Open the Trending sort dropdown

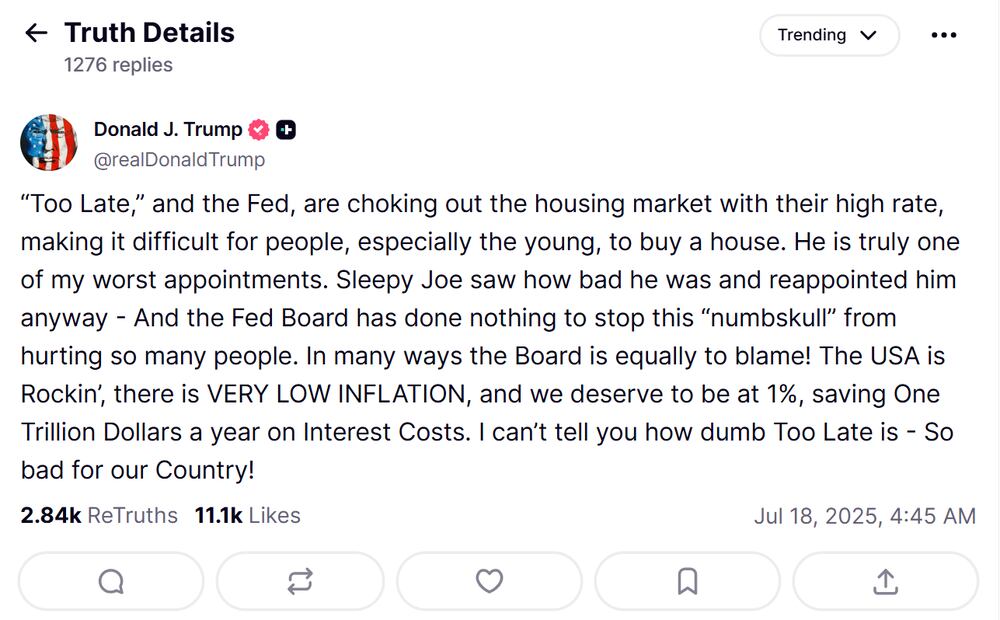[x=828, y=35]
